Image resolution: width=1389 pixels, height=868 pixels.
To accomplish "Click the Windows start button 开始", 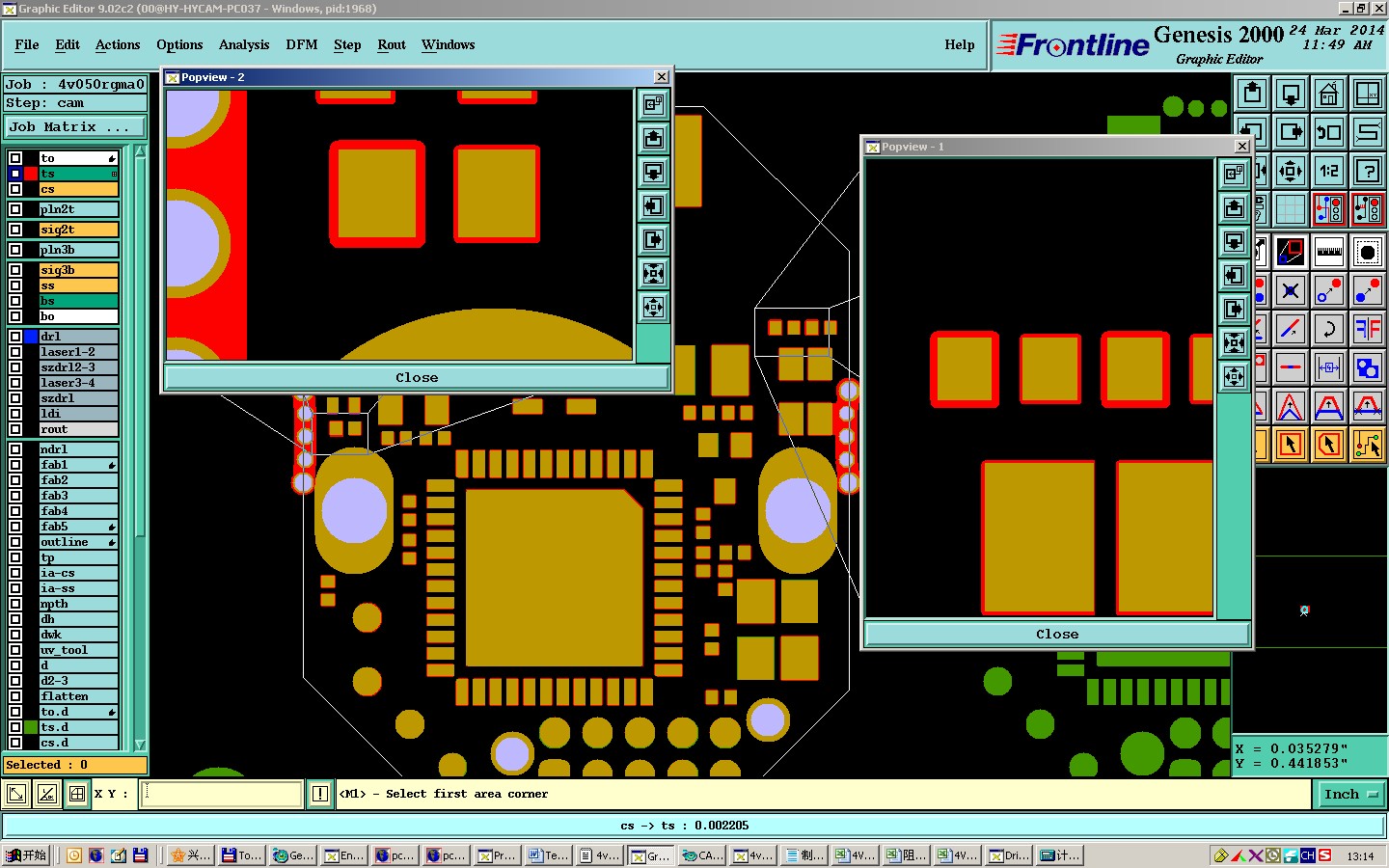I will pyautogui.click(x=27, y=855).
